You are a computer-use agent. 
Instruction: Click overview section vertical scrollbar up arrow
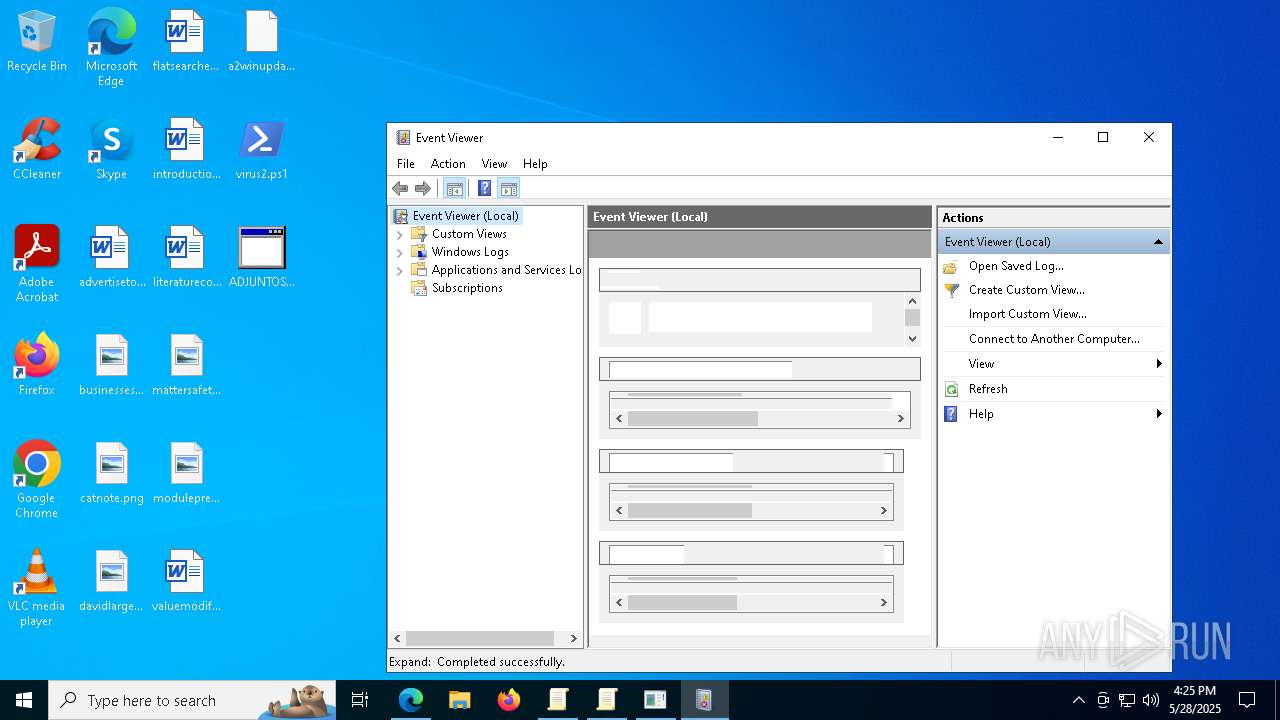point(912,301)
